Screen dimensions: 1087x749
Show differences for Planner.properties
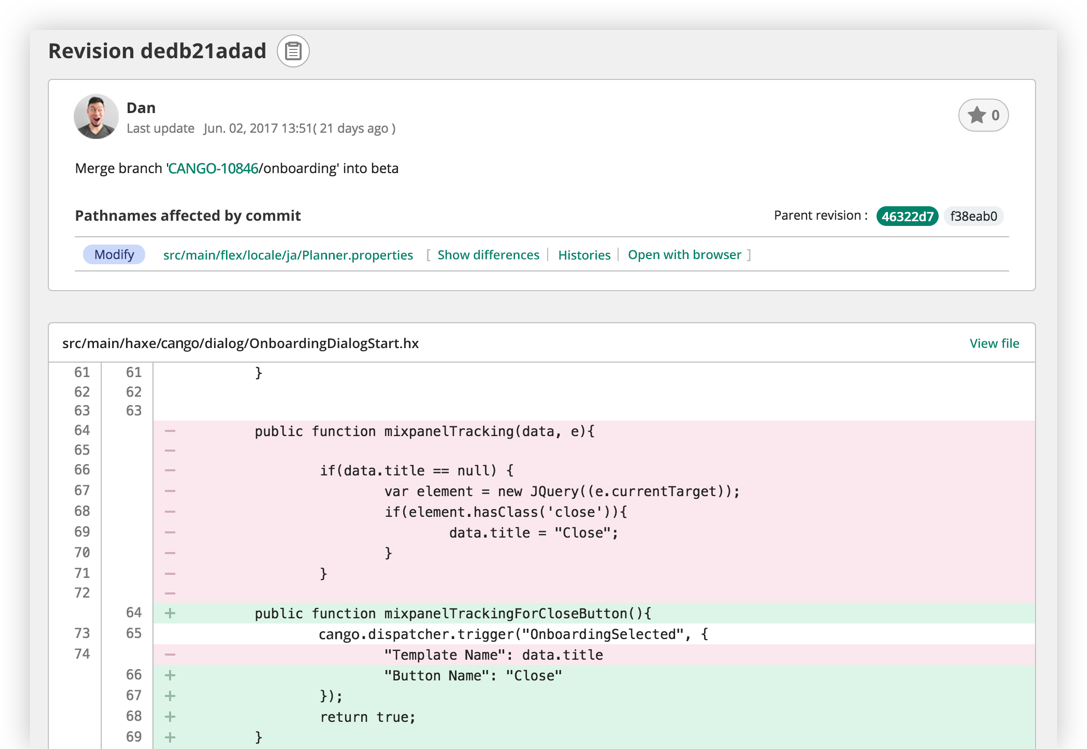point(488,255)
